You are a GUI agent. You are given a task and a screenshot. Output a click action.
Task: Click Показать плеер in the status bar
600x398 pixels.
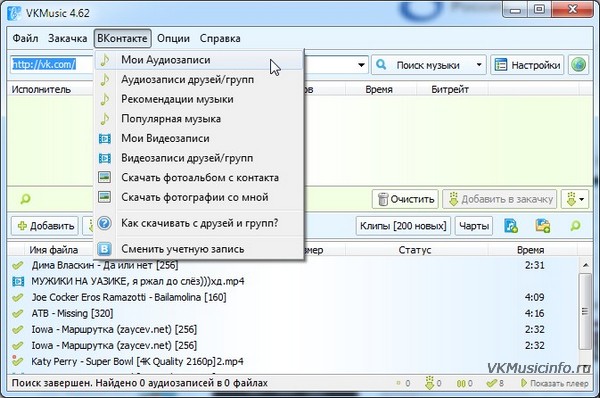point(555,383)
